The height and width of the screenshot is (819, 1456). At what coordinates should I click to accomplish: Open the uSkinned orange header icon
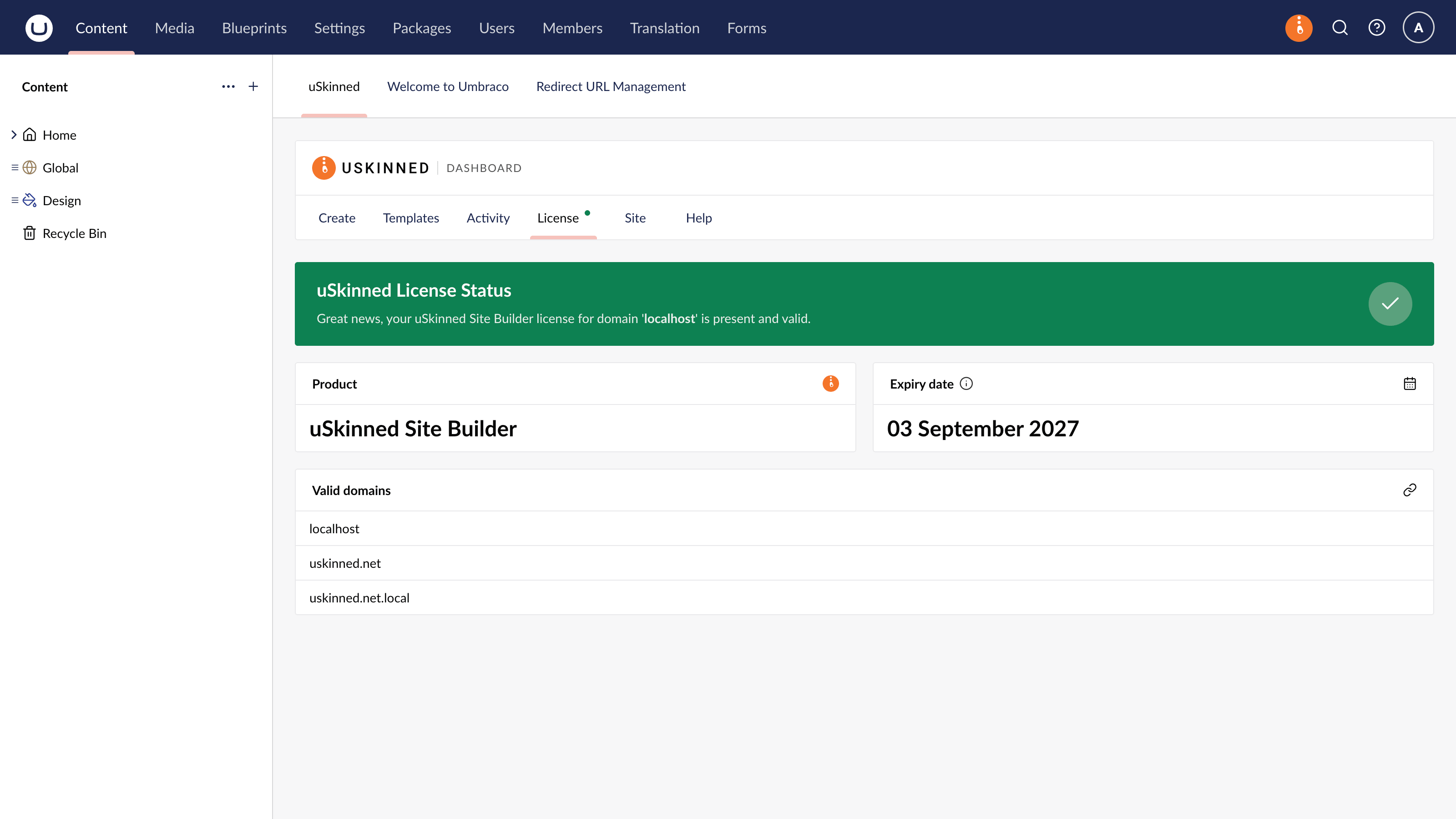pos(1299,28)
